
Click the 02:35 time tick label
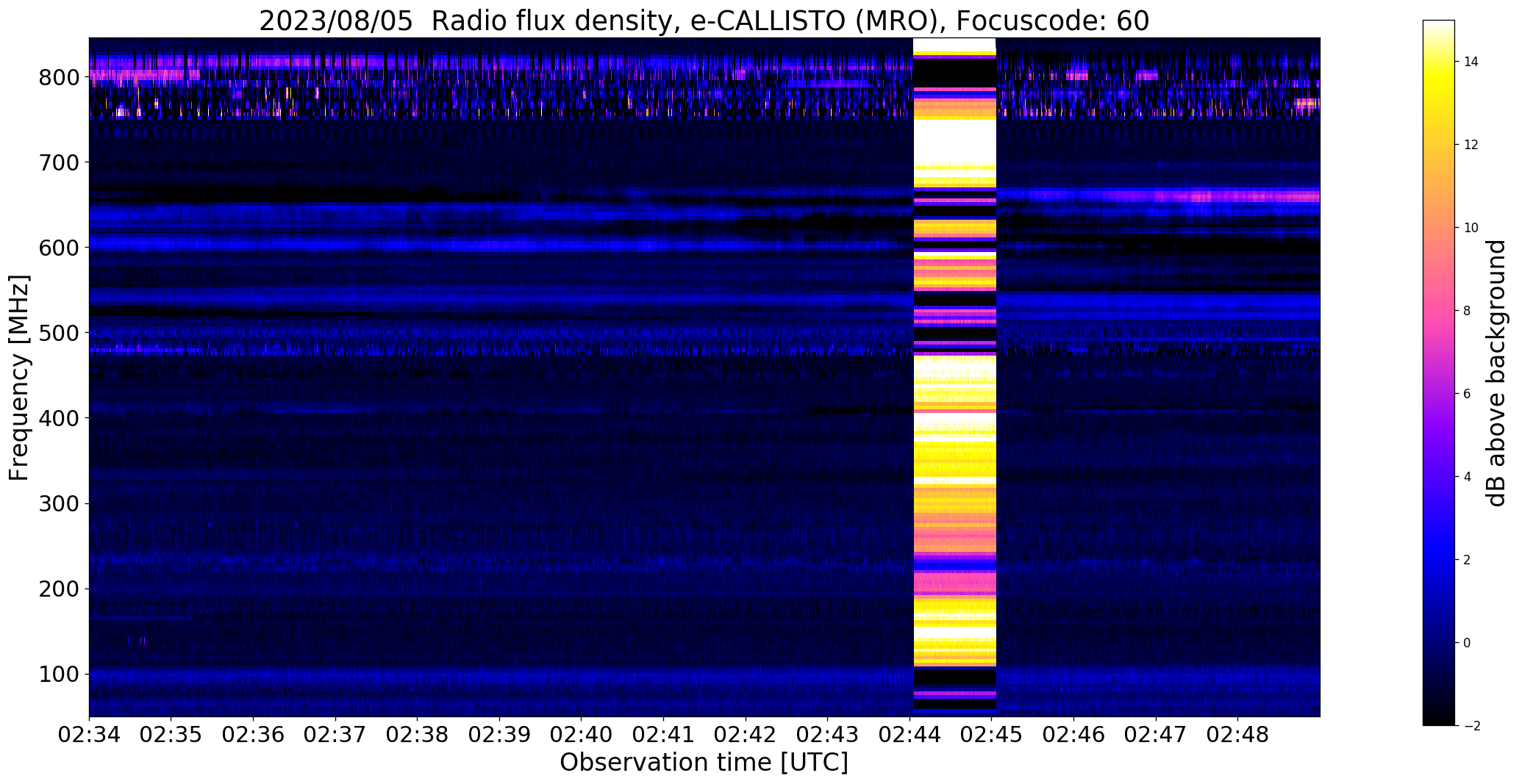[x=171, y=736]
